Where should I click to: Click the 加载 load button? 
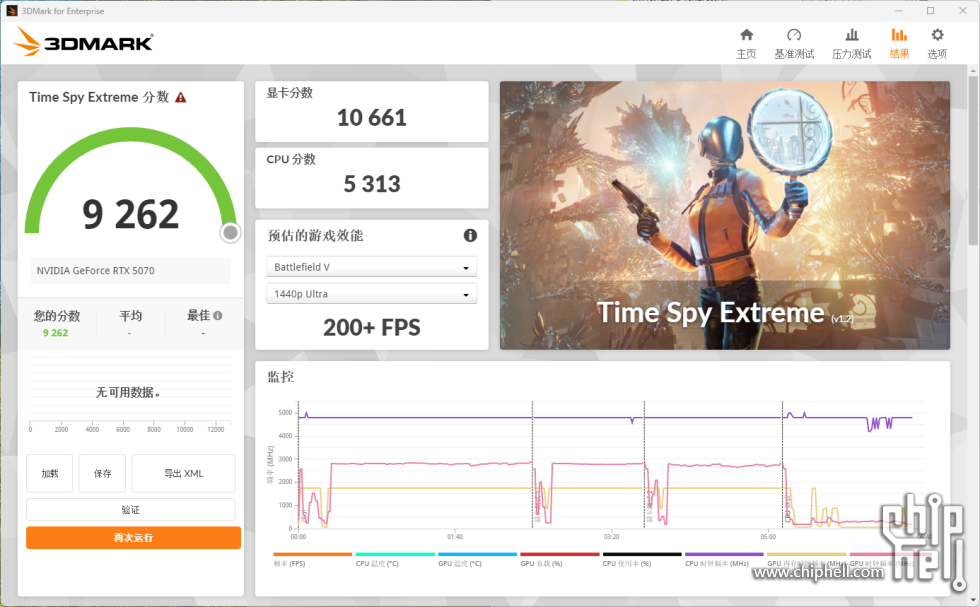tap(49, 473)
